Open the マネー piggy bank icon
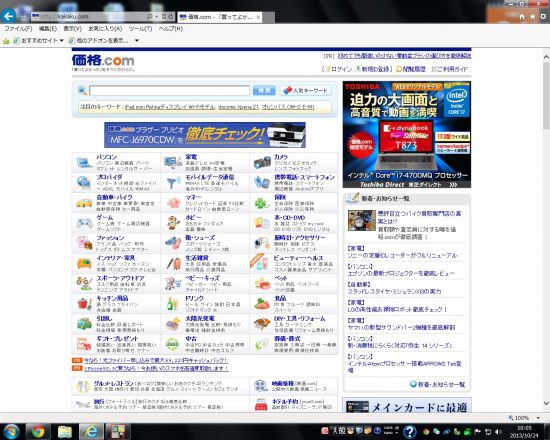Viewport: 550px width, 440px height. coord(173,203)
